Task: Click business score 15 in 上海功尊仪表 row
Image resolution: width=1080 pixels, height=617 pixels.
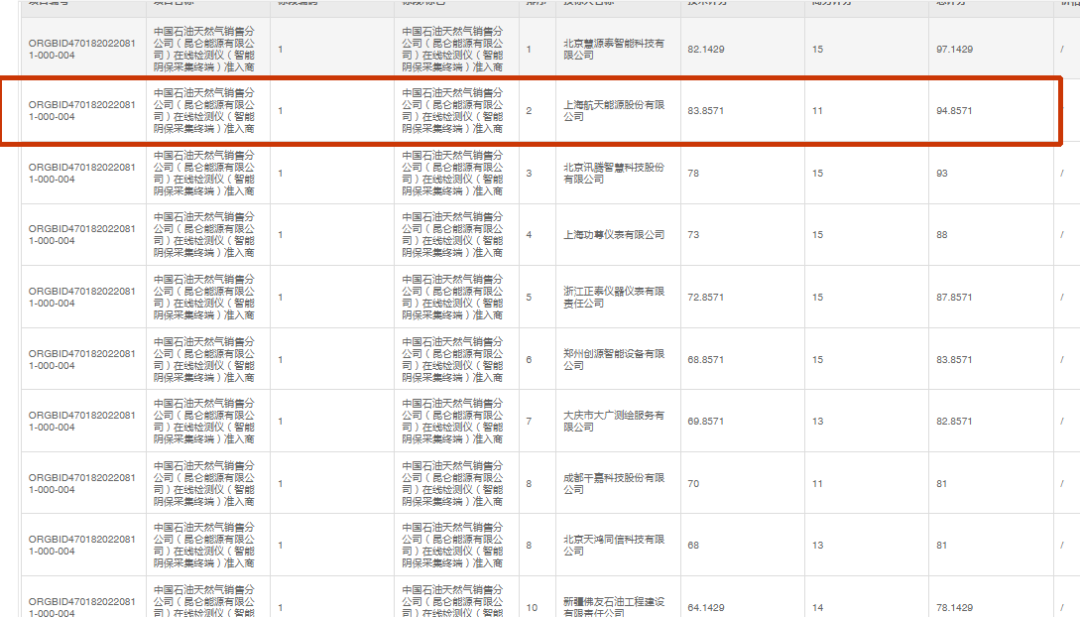Action: tap(818, 235)
